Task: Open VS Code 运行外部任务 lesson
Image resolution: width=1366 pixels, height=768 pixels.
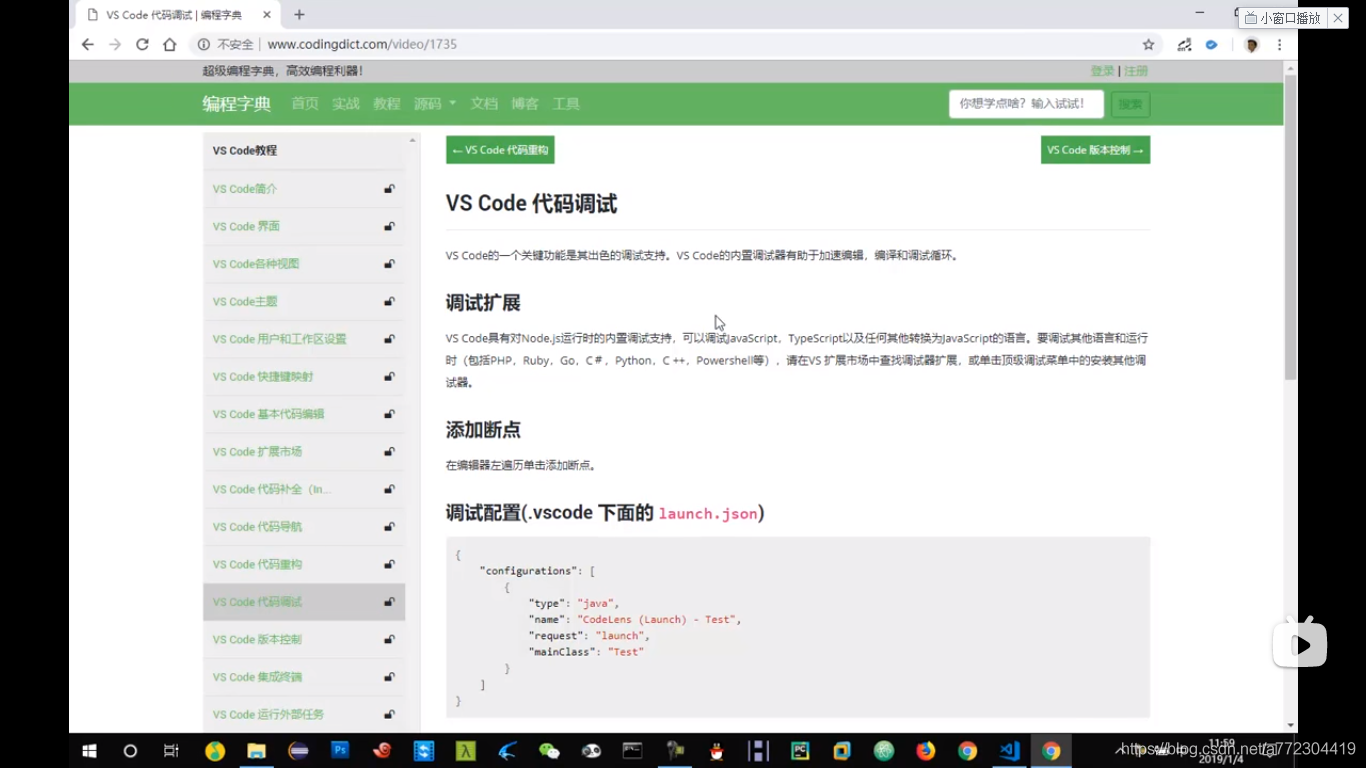Action: pyautogui.click(x=268, y=715)
